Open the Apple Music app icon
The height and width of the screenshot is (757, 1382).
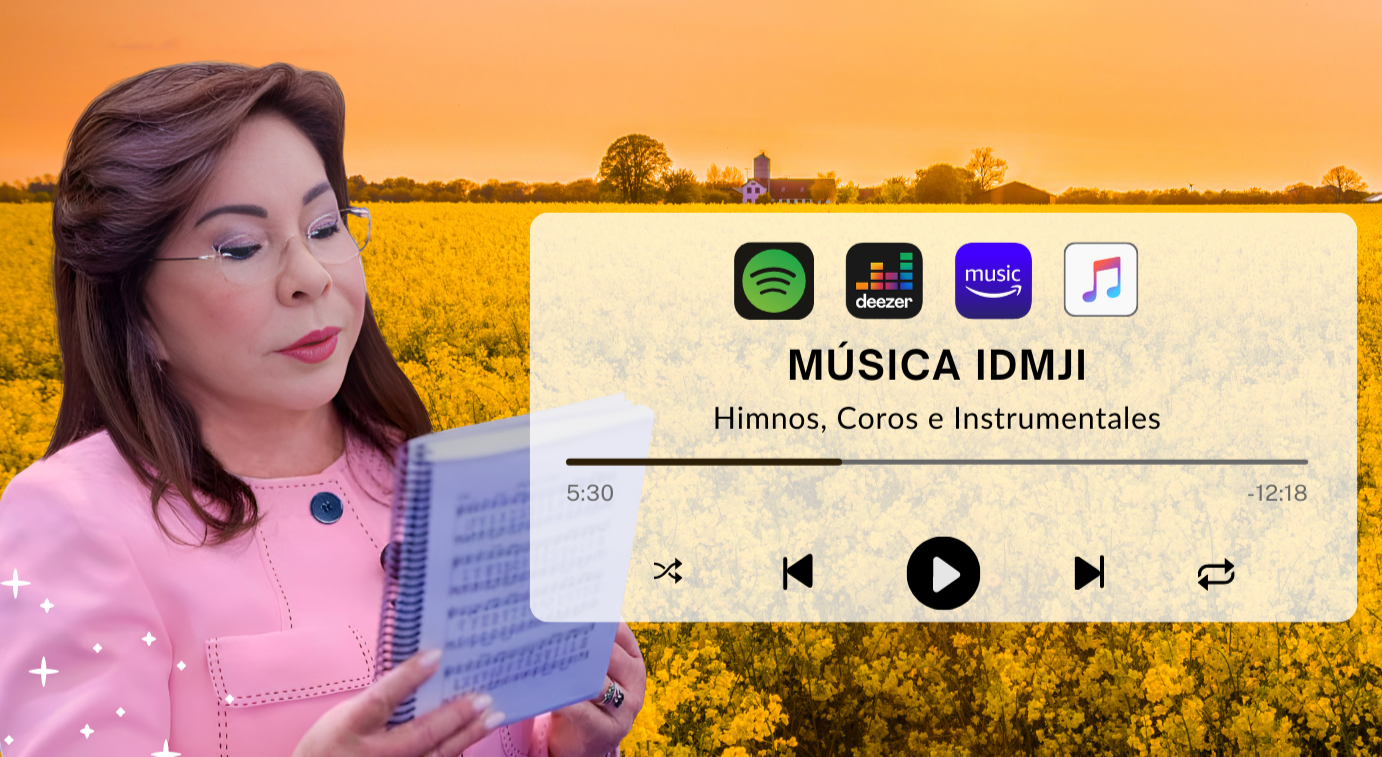[x=1100, y=280]
